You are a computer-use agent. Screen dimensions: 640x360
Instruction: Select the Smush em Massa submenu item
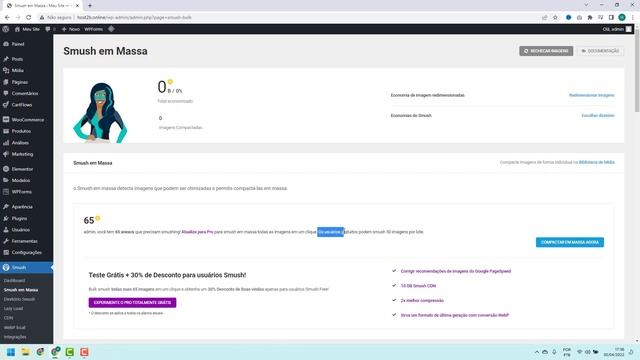[21, 290]
